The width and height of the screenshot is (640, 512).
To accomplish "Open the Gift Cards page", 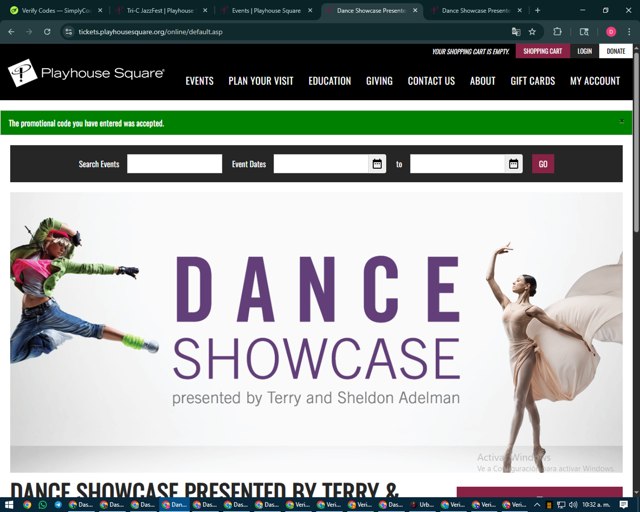I will [533, 81].
